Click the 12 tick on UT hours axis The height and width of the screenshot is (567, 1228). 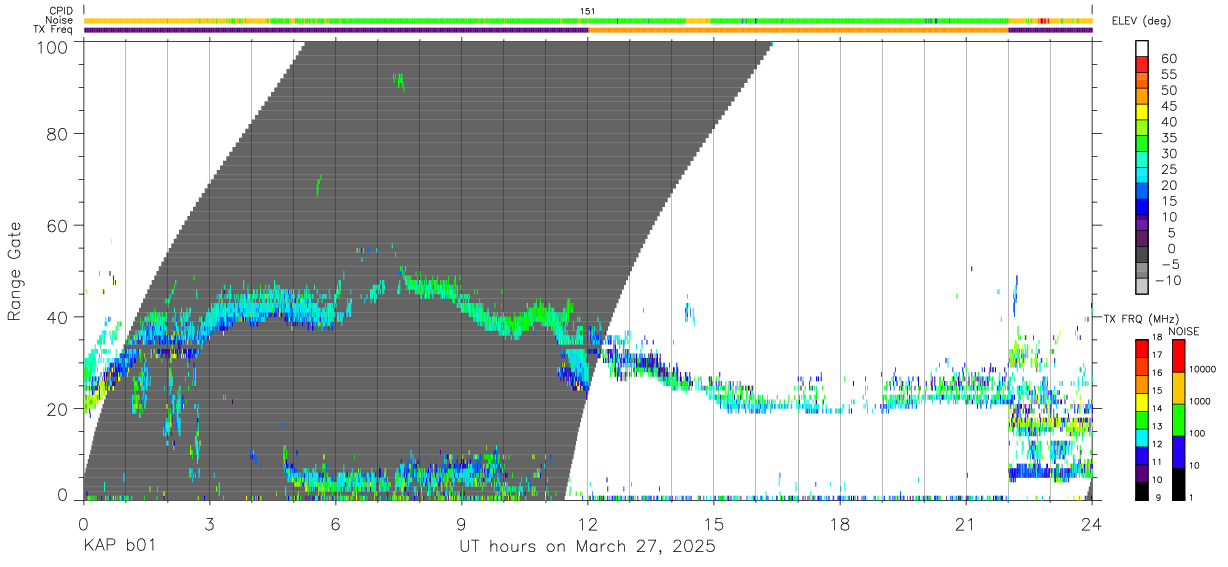[x=587, y=523]
